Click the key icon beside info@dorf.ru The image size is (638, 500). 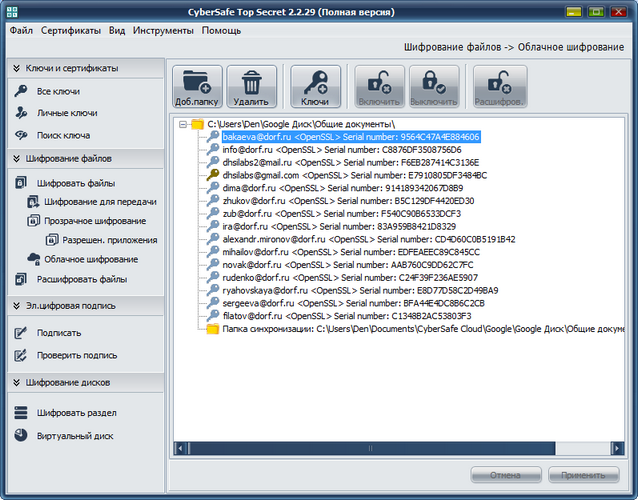click(212, 149)
